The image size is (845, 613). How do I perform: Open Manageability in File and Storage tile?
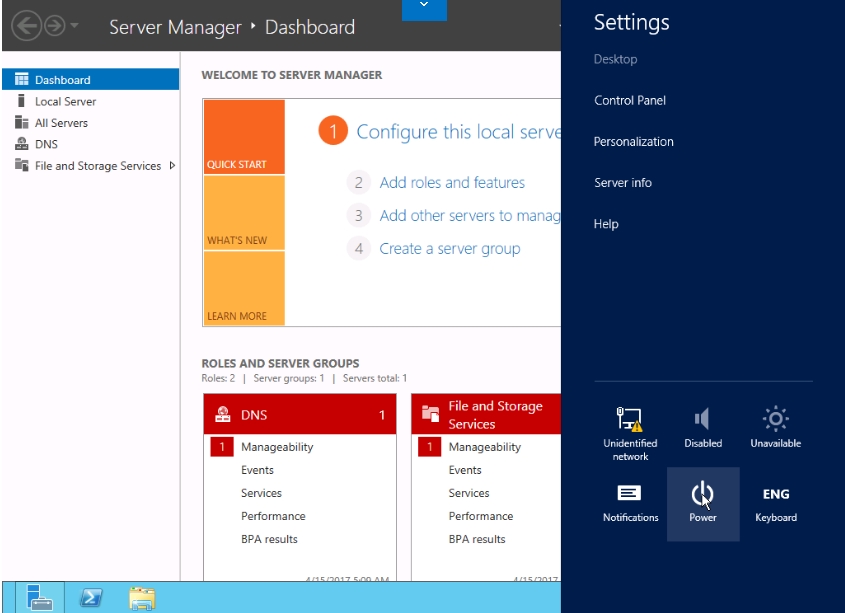[484, 447]
